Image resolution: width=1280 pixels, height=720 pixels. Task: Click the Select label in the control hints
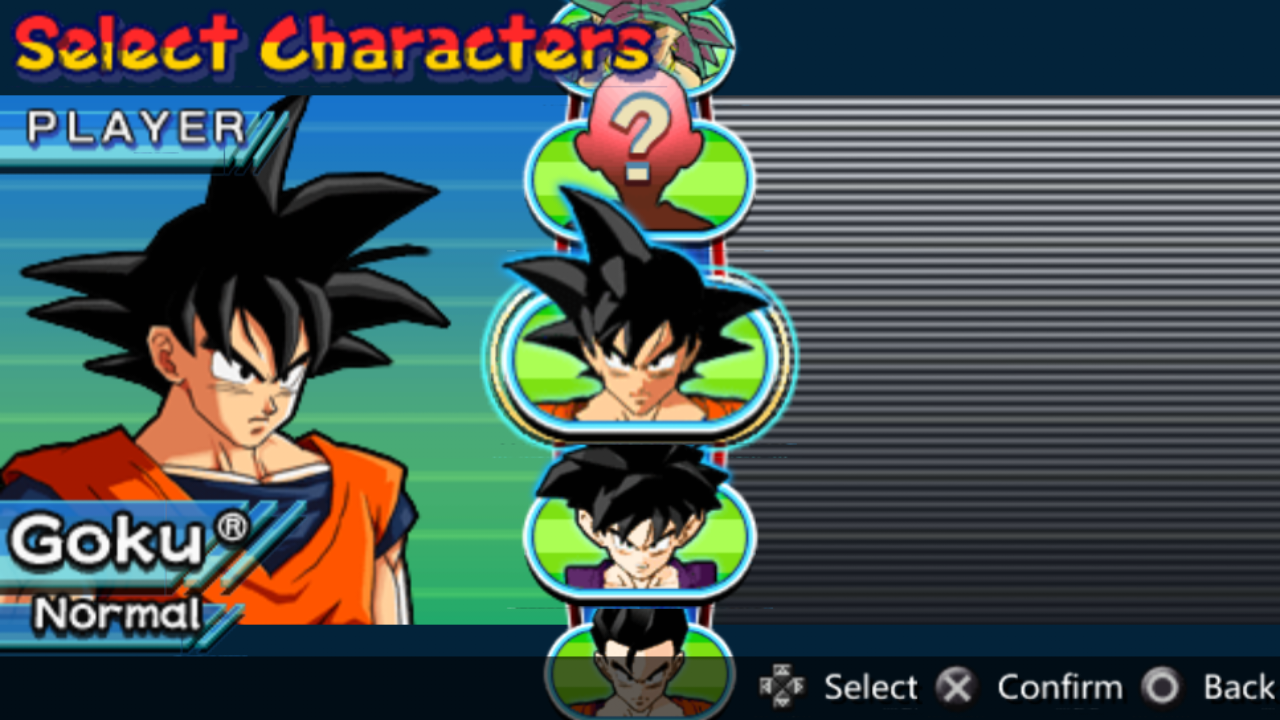870,687
